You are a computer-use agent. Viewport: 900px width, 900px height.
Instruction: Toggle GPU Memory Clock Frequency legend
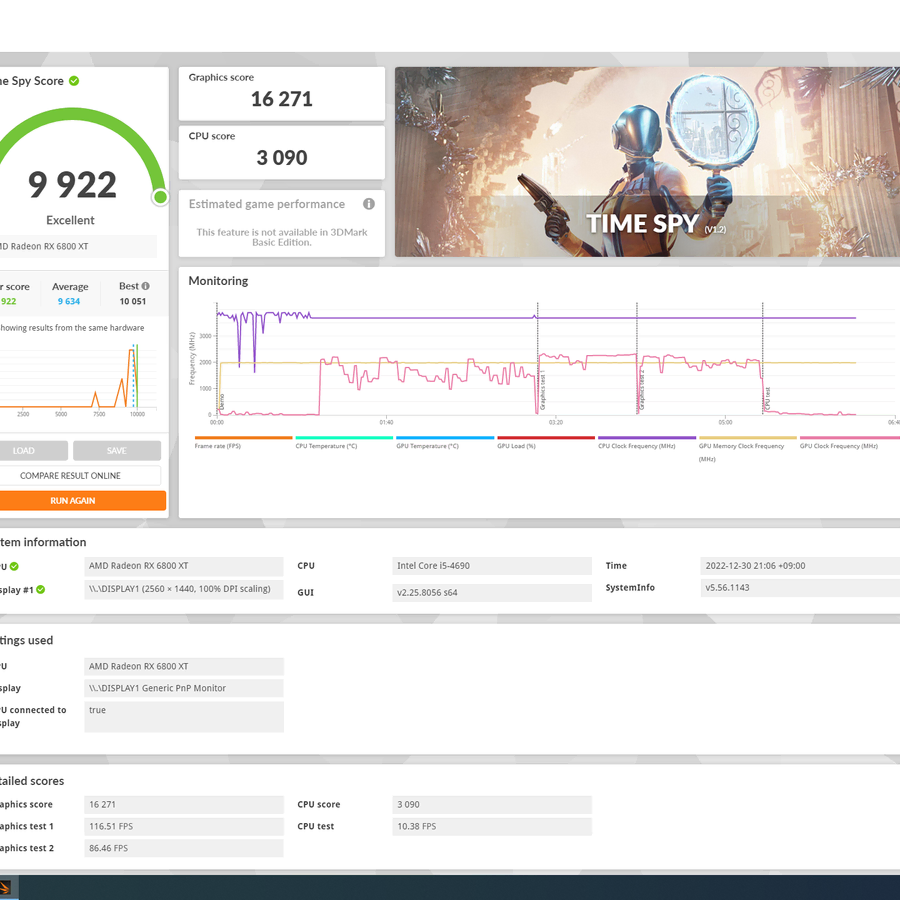747,449
